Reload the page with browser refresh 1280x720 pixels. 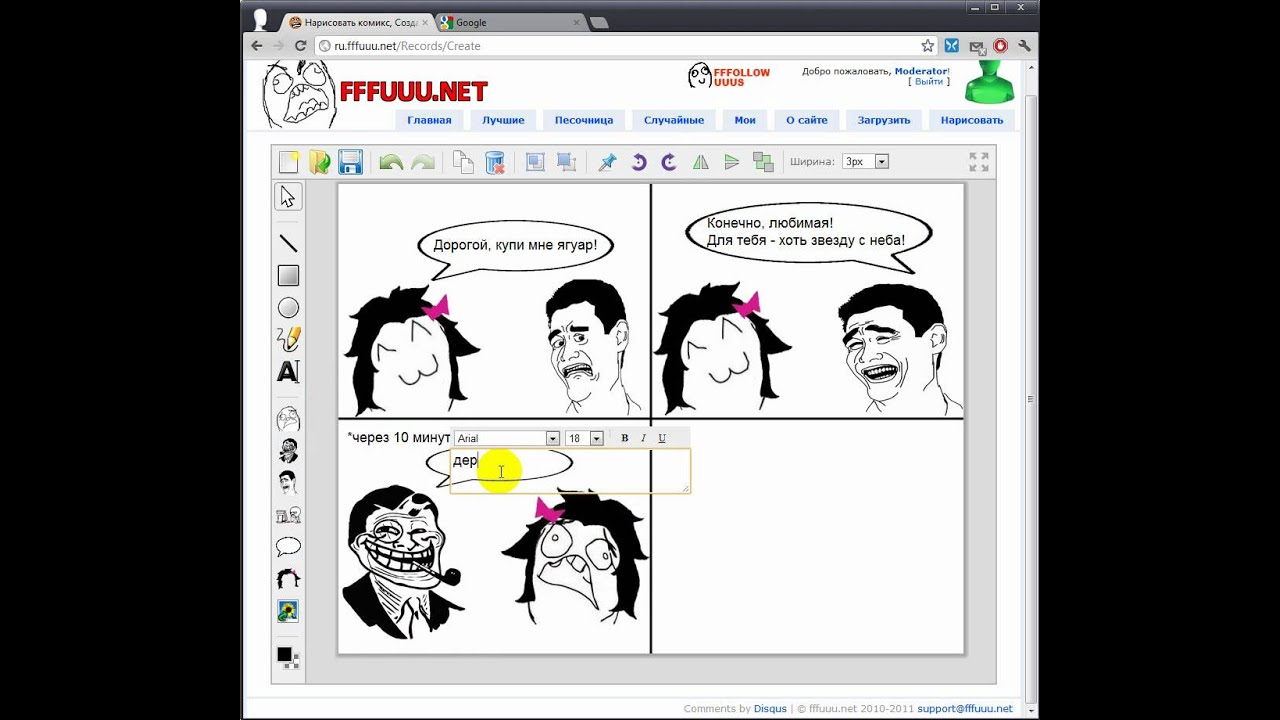pos(300,46)
